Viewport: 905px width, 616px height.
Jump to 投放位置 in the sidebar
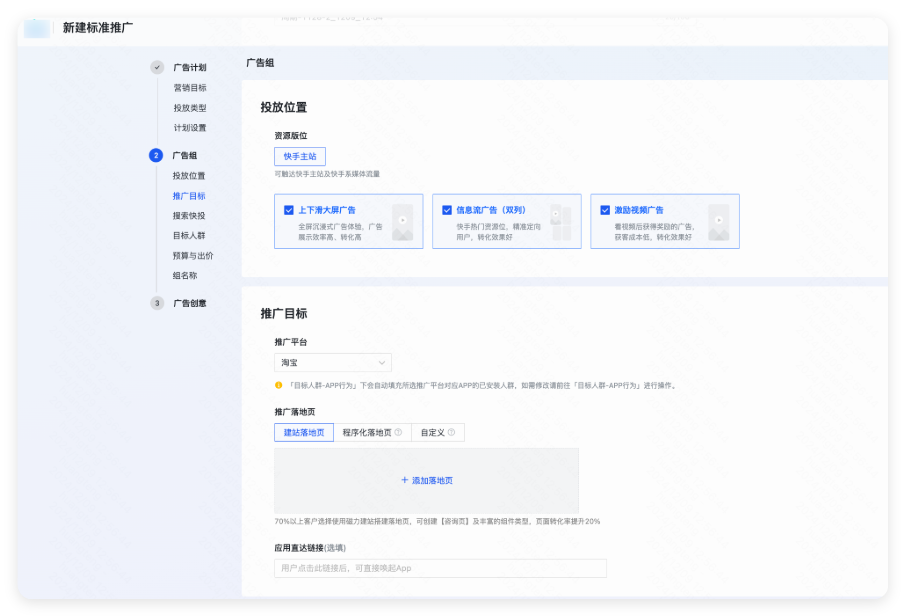click(189, 176)
